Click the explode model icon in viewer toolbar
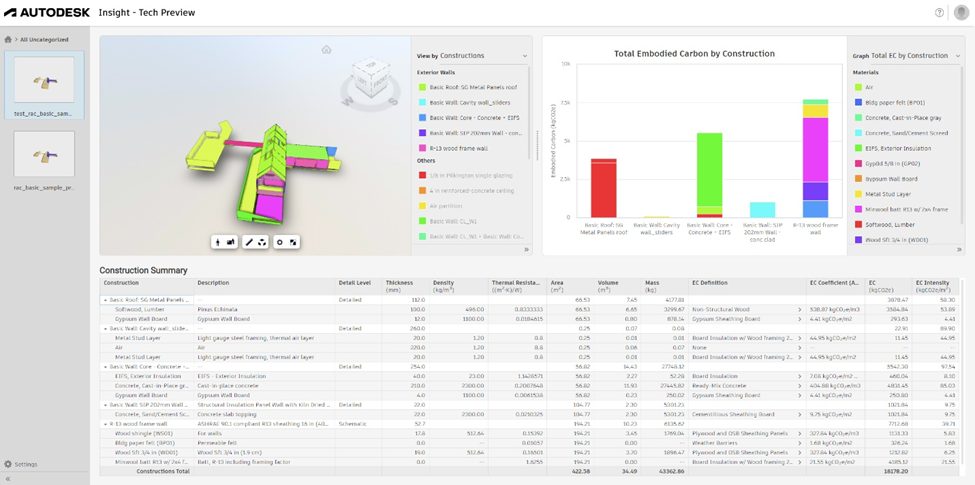975x485 pixels. coord(262,242)
